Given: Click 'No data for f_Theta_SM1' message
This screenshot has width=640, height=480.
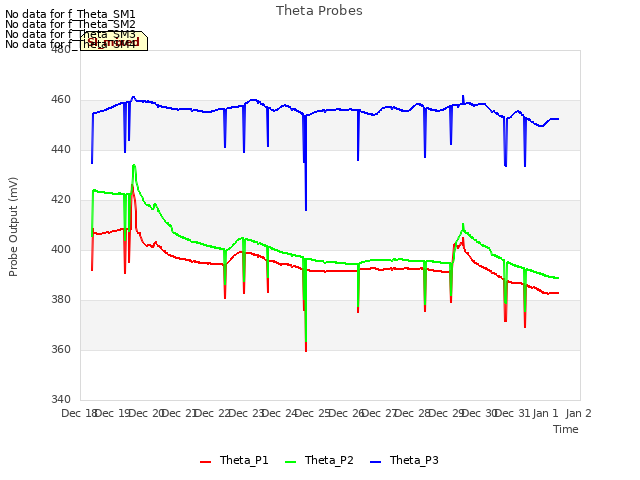Looking at the screenshot, I should (x=70, y=14).
